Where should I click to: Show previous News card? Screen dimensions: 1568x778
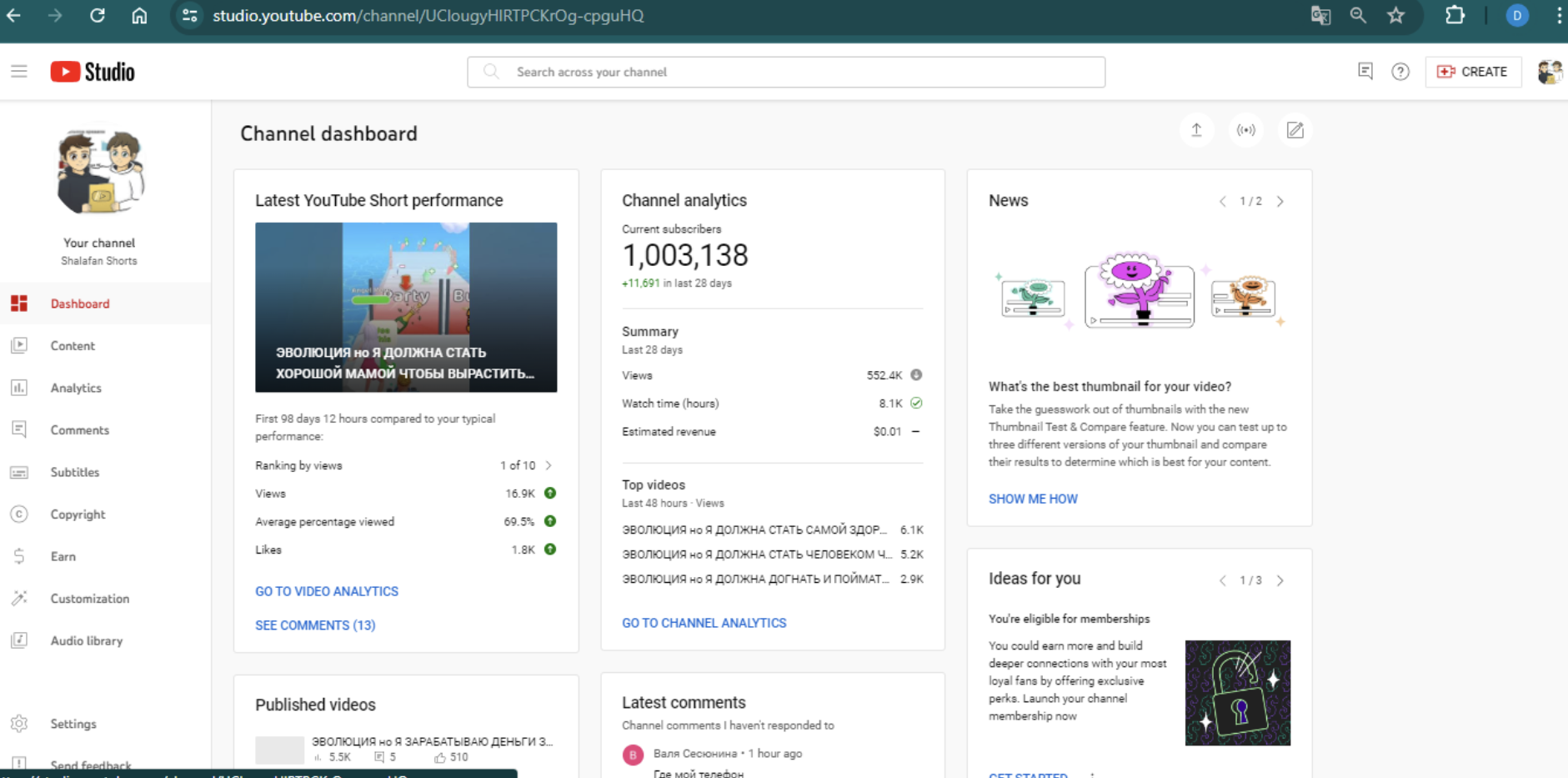[1223, 201]
